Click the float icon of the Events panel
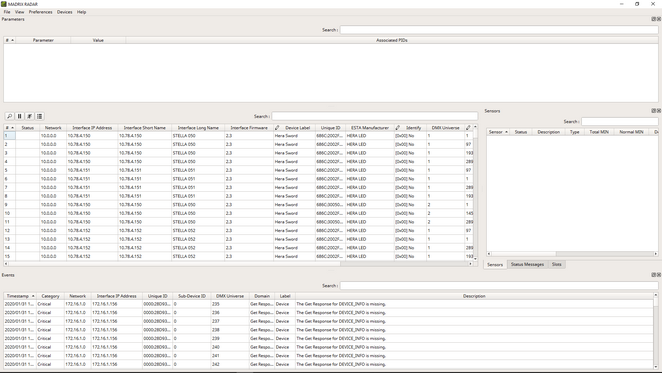 [x=654, y=275]
